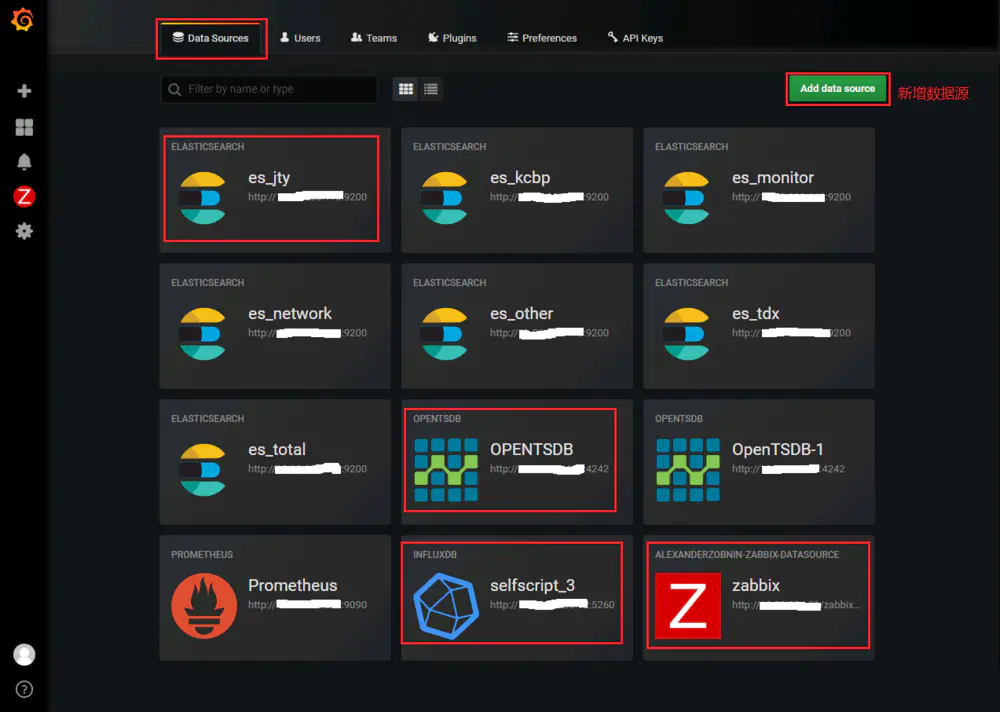Open the Grafana logo home menu
The image size is (1000, 712).
click(22, 19)
